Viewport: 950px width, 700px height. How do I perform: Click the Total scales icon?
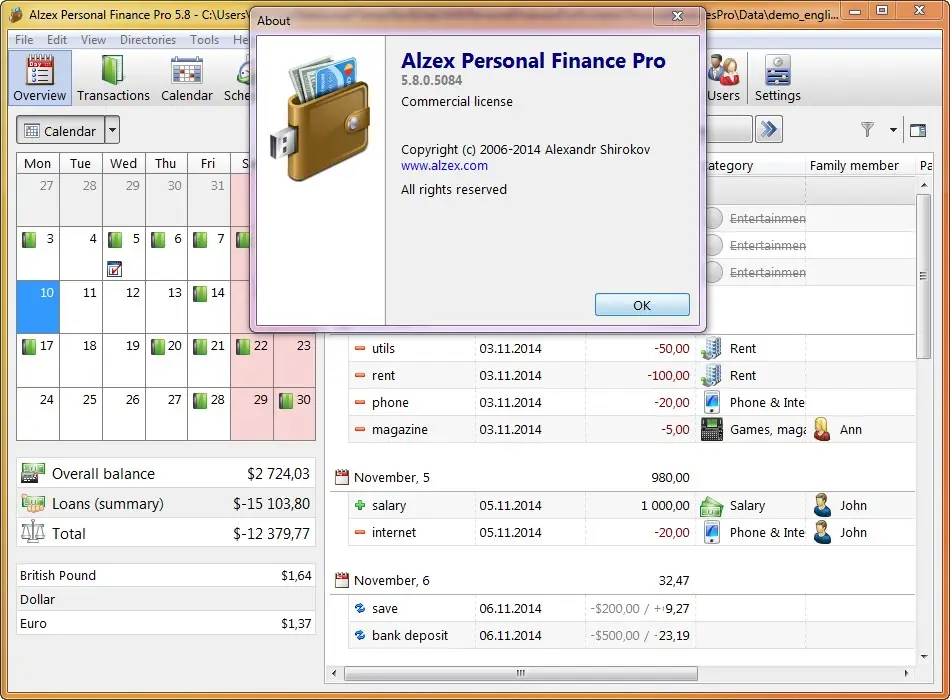pyautogui.click(x=33, y=532)
